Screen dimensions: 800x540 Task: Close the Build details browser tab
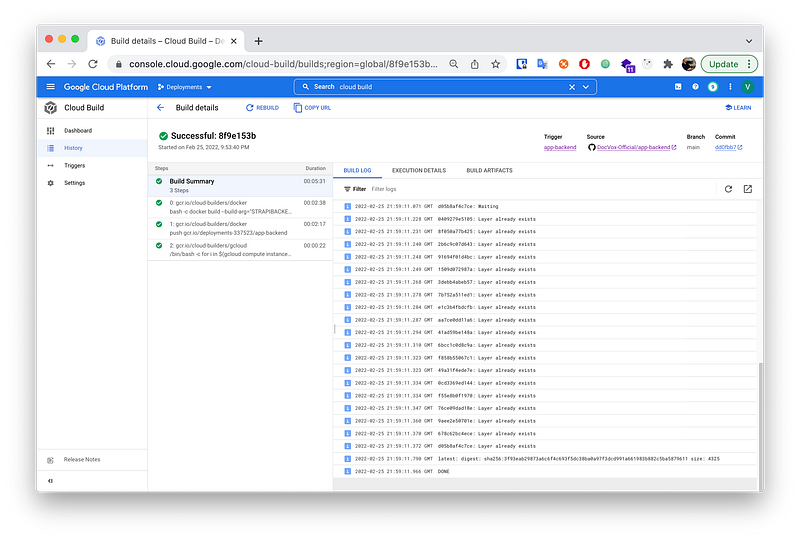pyautogui.click(x=234, y=41)
